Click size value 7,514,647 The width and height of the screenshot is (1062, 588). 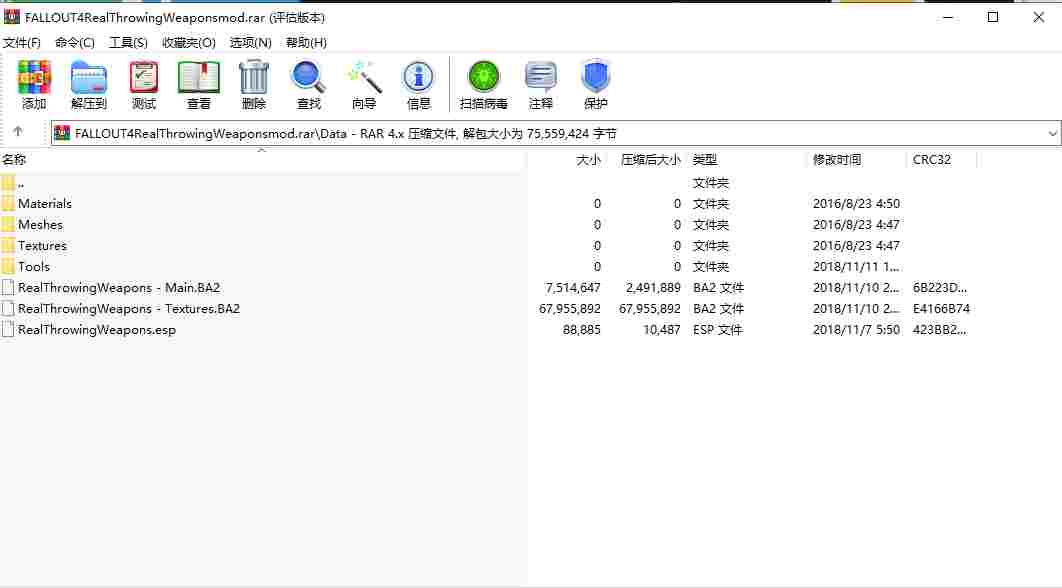point(573,287)
